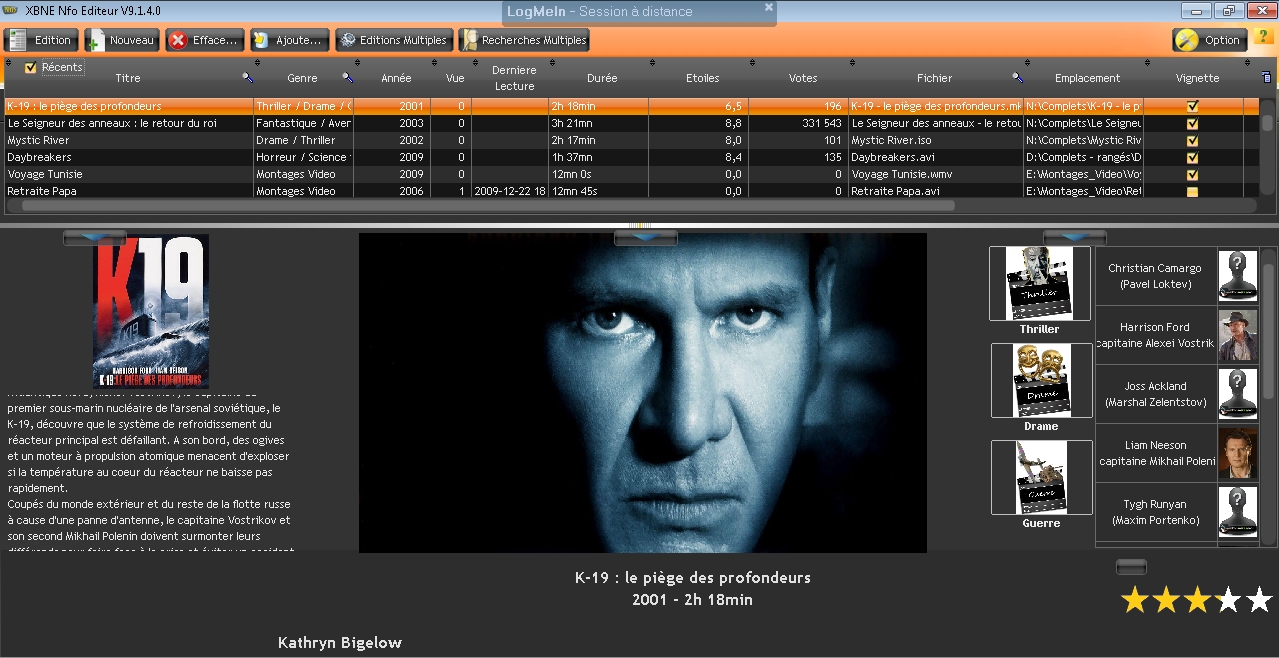Collapse the cast panel with its arrow handle
The height and width of the screenshot is (658, 1279).
click(x=1074, y=238)
